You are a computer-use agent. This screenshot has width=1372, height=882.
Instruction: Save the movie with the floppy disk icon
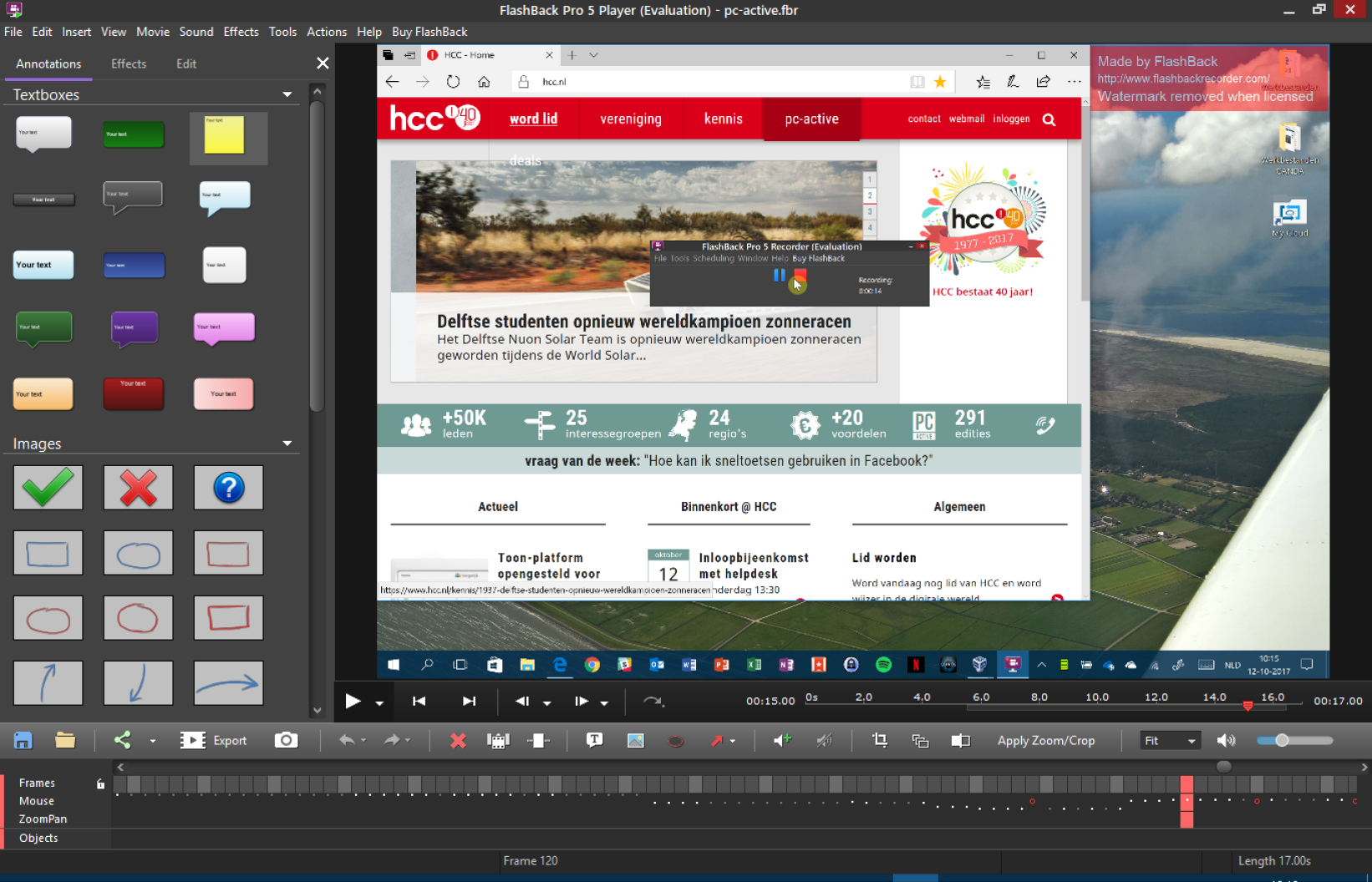click(23, 740)
